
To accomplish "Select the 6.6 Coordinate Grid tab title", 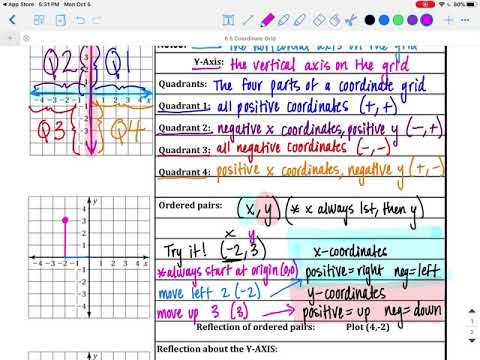I will 250,38.
